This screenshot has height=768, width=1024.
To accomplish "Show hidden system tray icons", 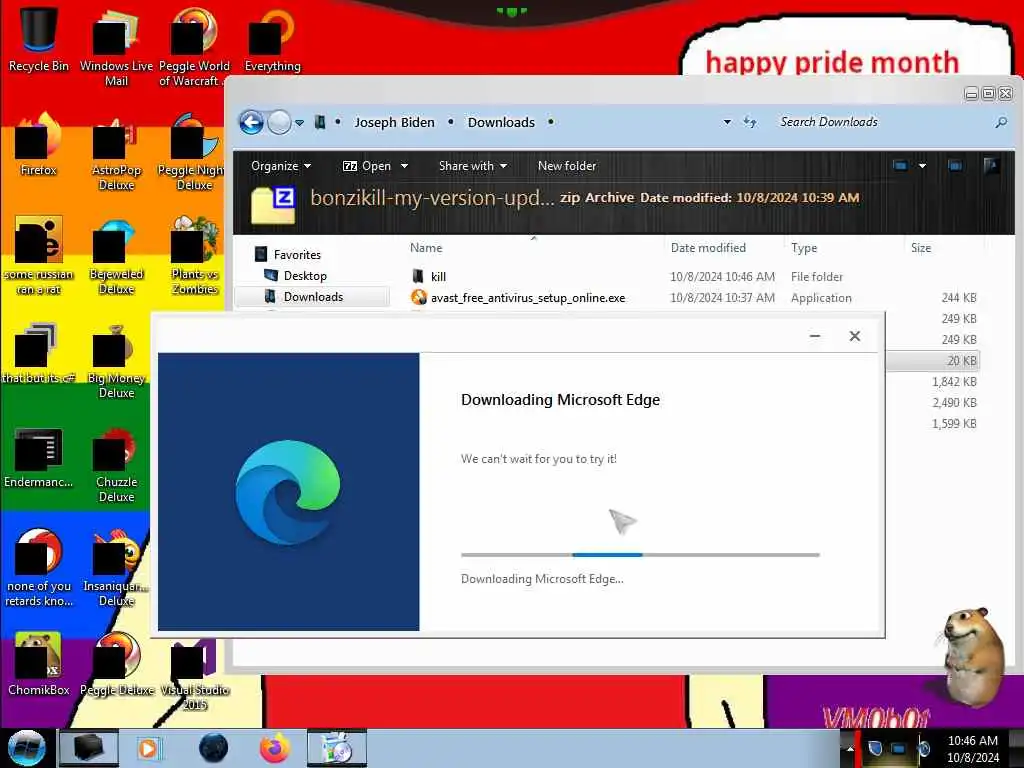I will pyautogui.click(x=850, y=748).
